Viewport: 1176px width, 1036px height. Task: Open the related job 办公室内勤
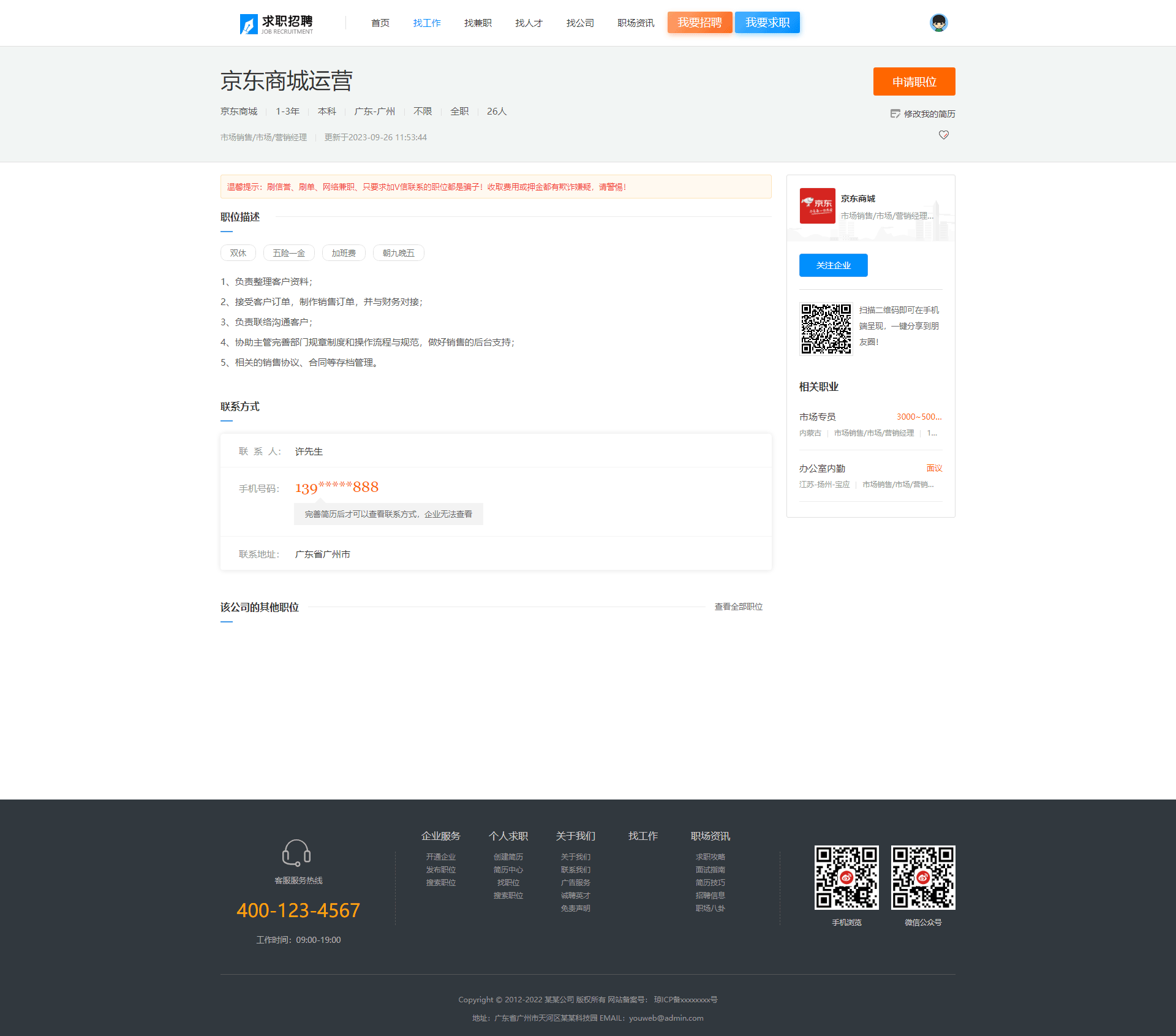(822, 468)
